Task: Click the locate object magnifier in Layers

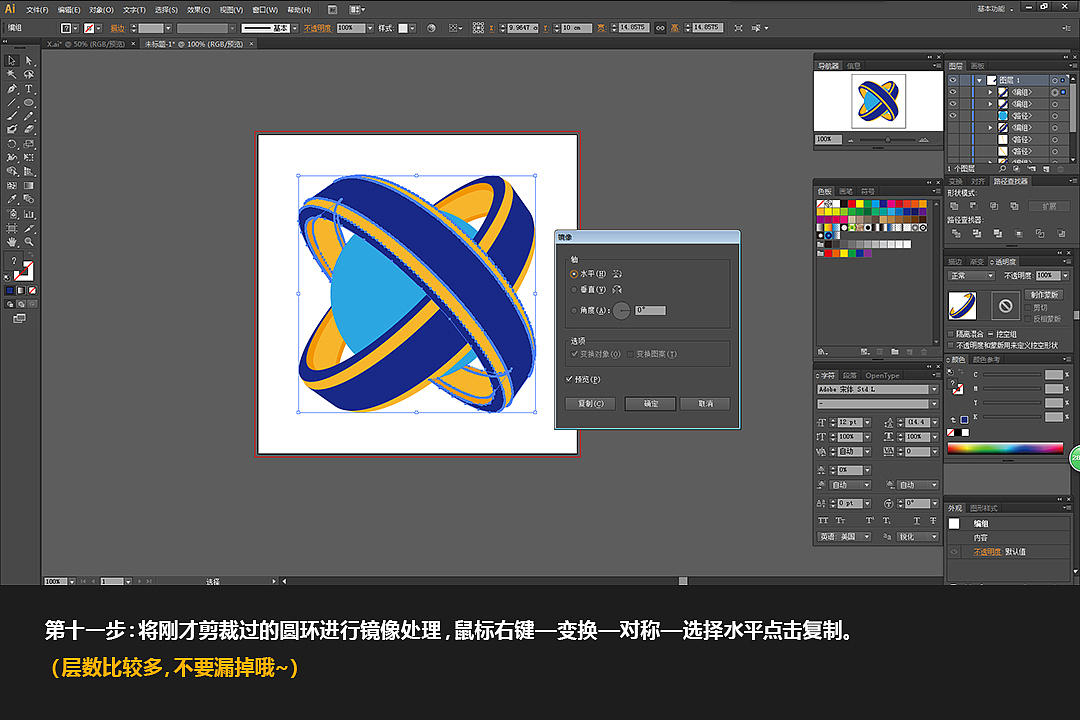Action: click(x=1002, y=168)
